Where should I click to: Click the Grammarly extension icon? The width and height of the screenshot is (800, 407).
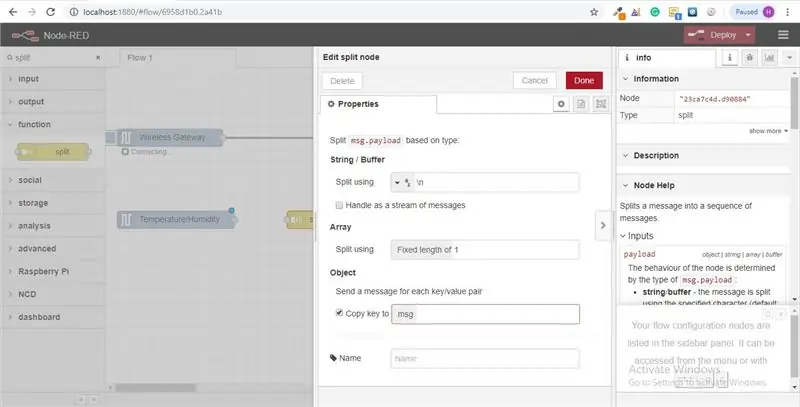(655, 12)
